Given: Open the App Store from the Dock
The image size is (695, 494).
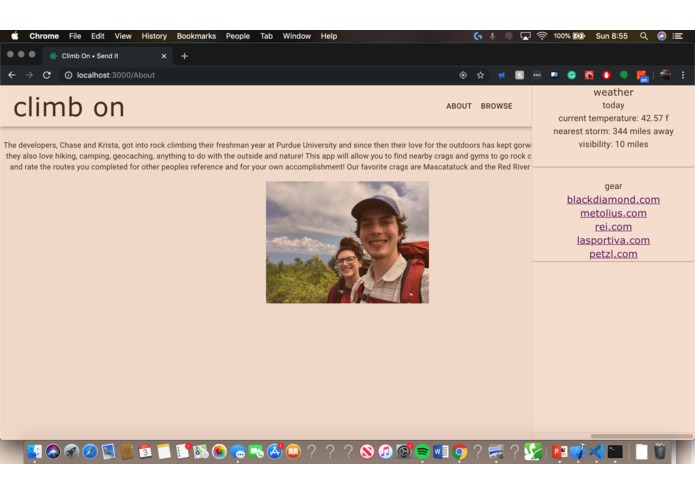Looking at the screenshot, I should [275, 452].
